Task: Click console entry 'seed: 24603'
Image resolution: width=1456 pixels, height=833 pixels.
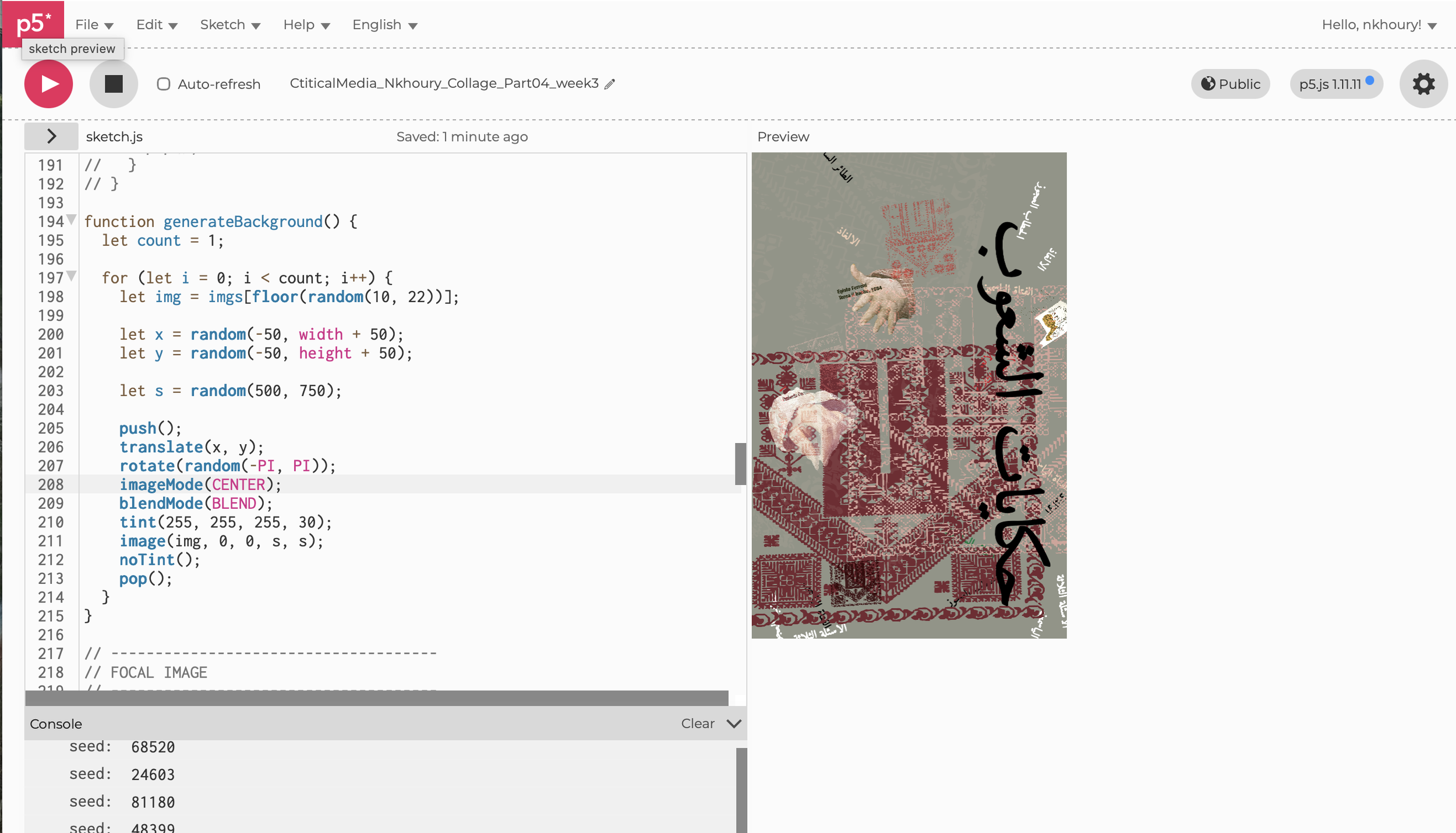Action: click(x=122, y=774)
